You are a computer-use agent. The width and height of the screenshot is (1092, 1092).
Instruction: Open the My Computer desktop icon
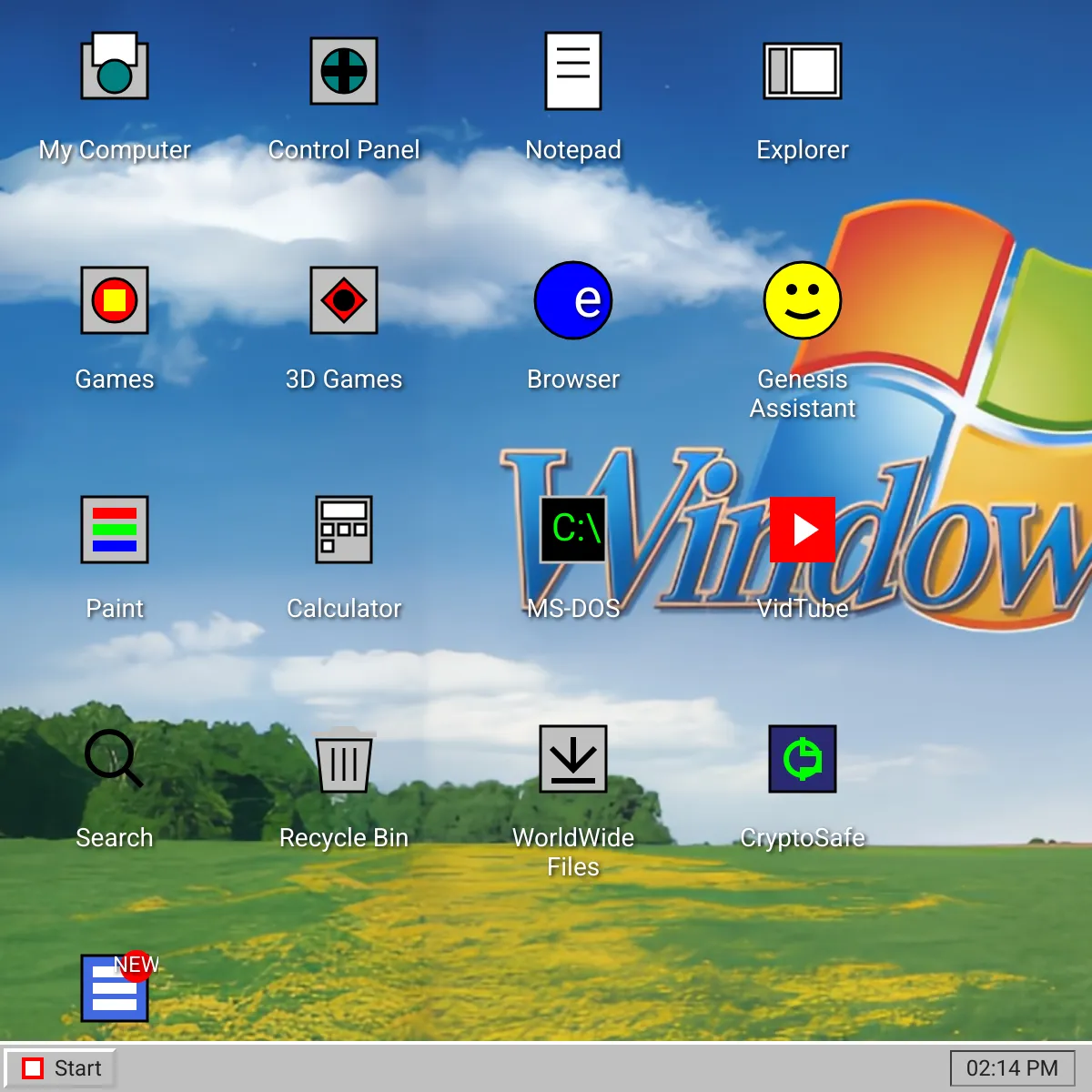coord(115,66)
